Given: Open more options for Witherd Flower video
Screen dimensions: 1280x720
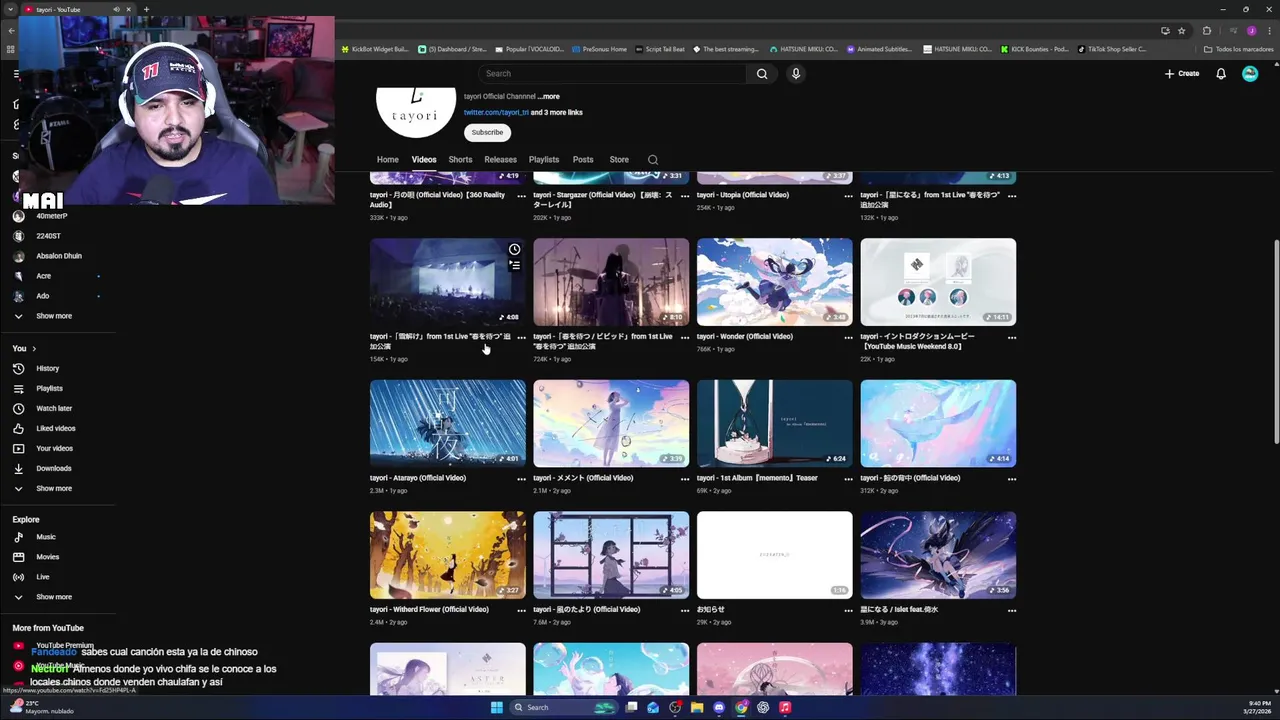Looking at the screenshot, I should point(521,610).
